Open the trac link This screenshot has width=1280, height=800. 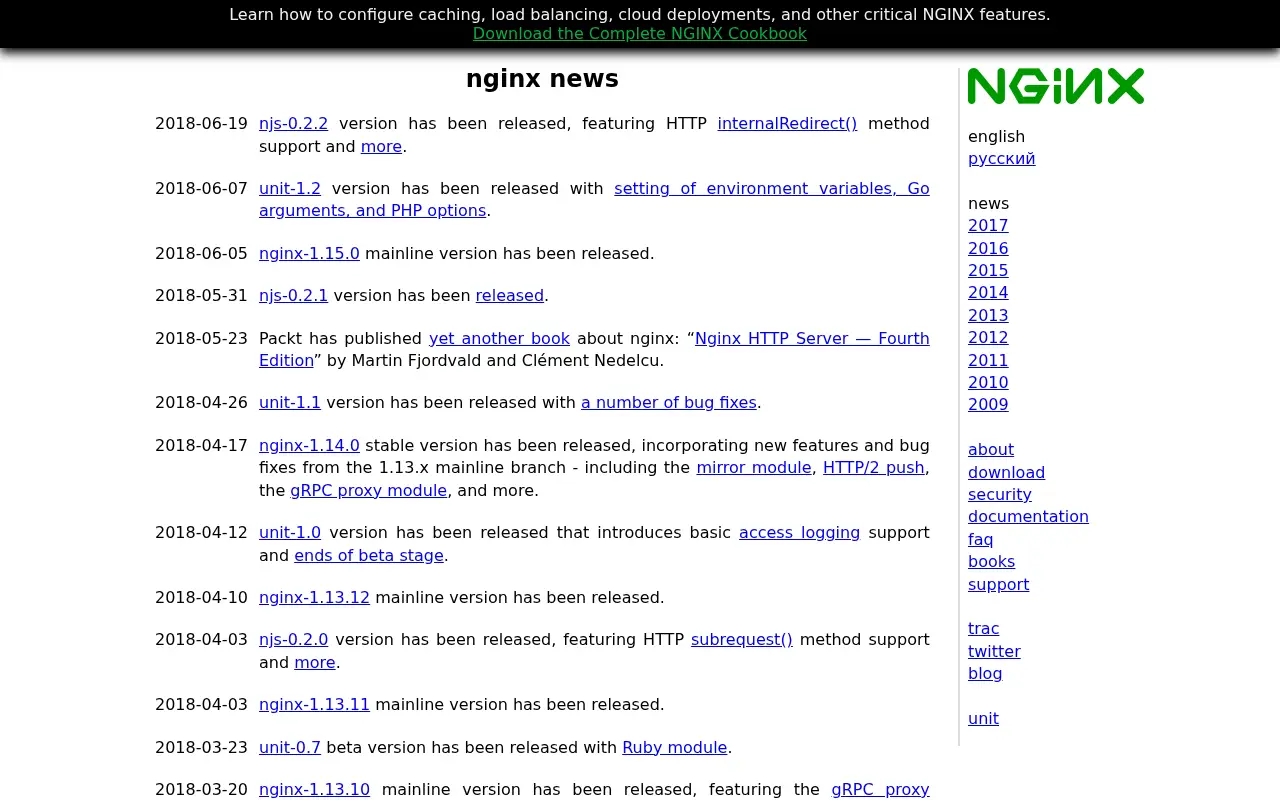click(x=983, y=628)
